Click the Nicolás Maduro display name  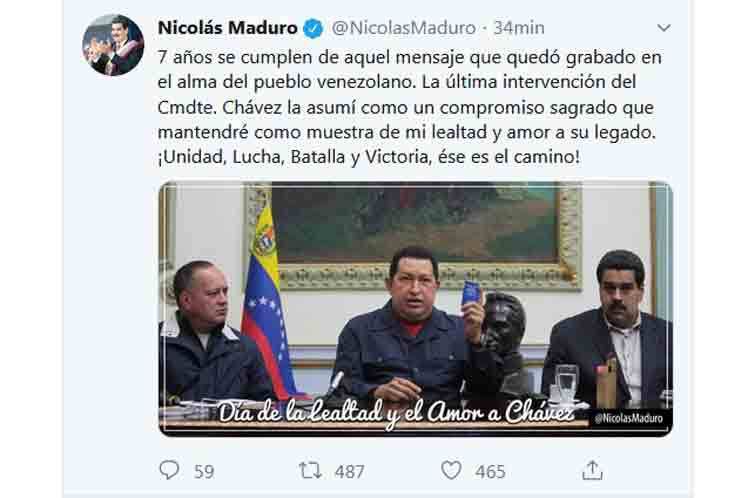pos(228,28)
